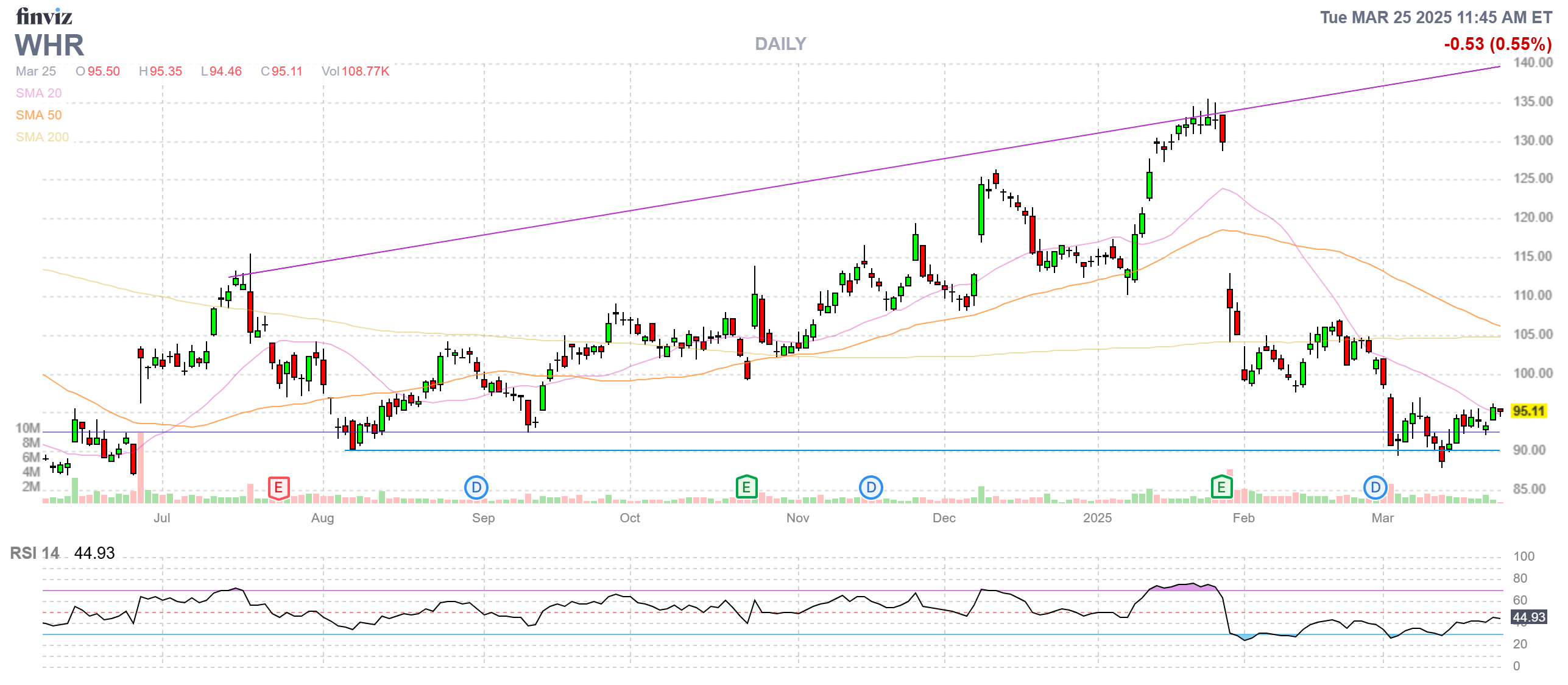The width and height of the screenshot is (1568, 685).
Task: Click the DAILY timeframe label
Action: (x=780, y=44)
